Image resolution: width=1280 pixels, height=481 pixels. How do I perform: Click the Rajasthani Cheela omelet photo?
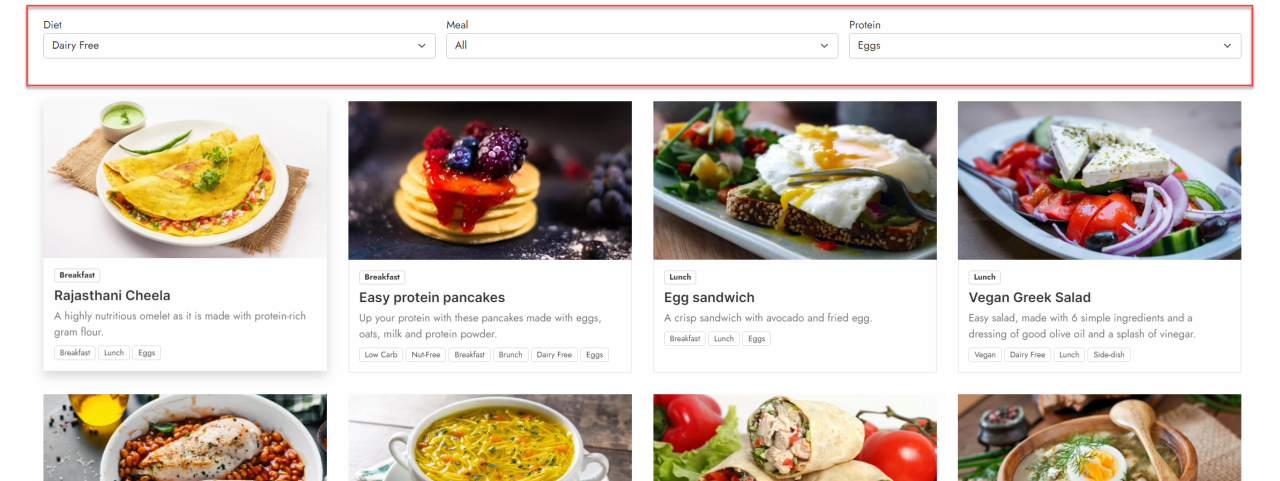pos(185,180)
